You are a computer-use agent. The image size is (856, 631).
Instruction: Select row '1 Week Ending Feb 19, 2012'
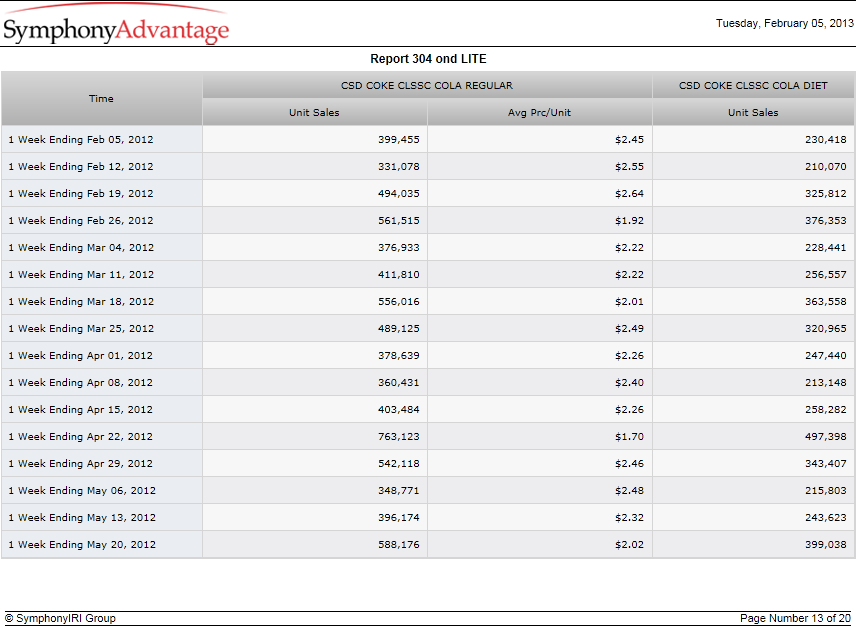427,193
